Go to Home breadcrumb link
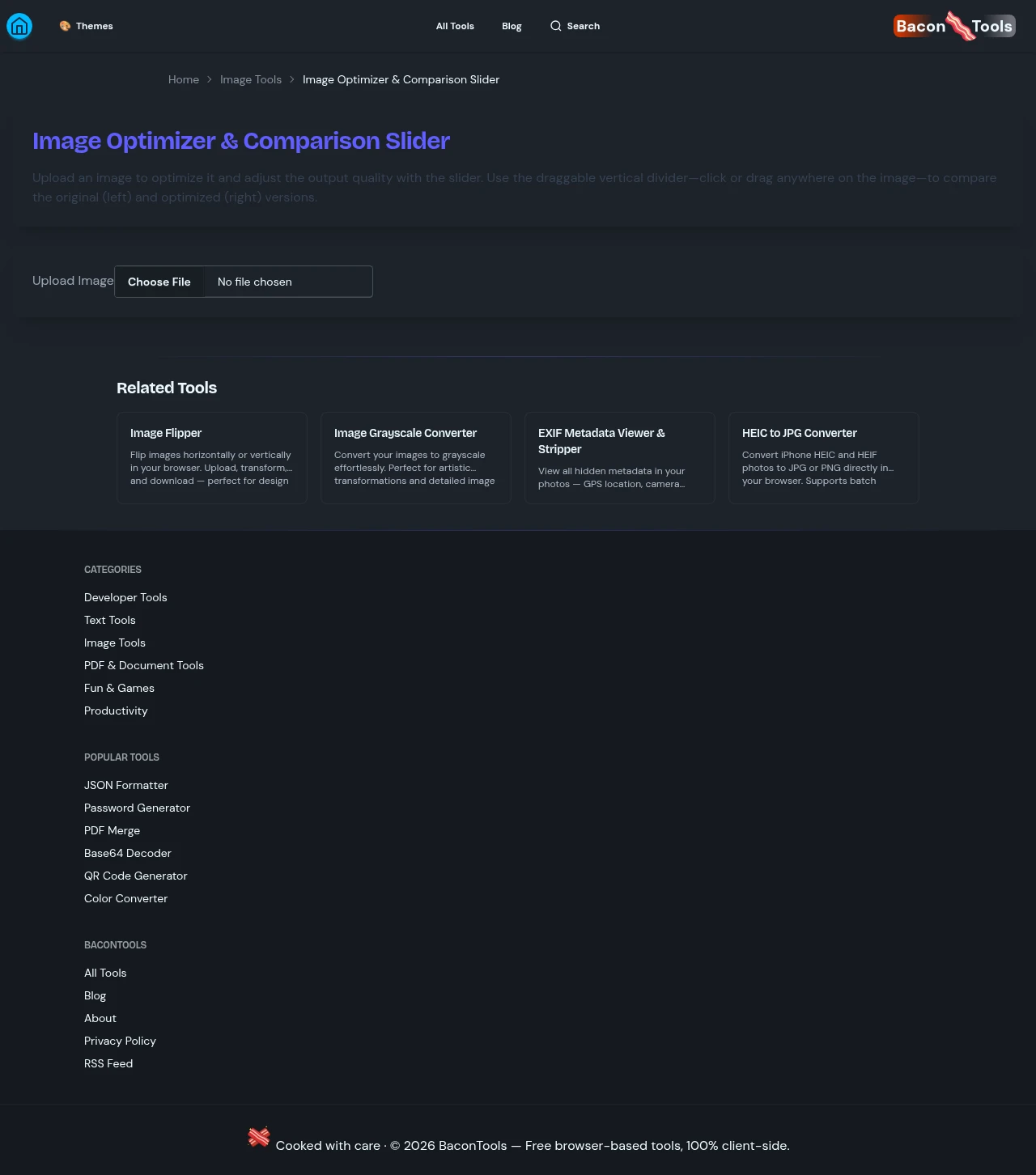The width and height of the screenshot is (1036, 1175). pyautogui.click(x=184, y=79)
